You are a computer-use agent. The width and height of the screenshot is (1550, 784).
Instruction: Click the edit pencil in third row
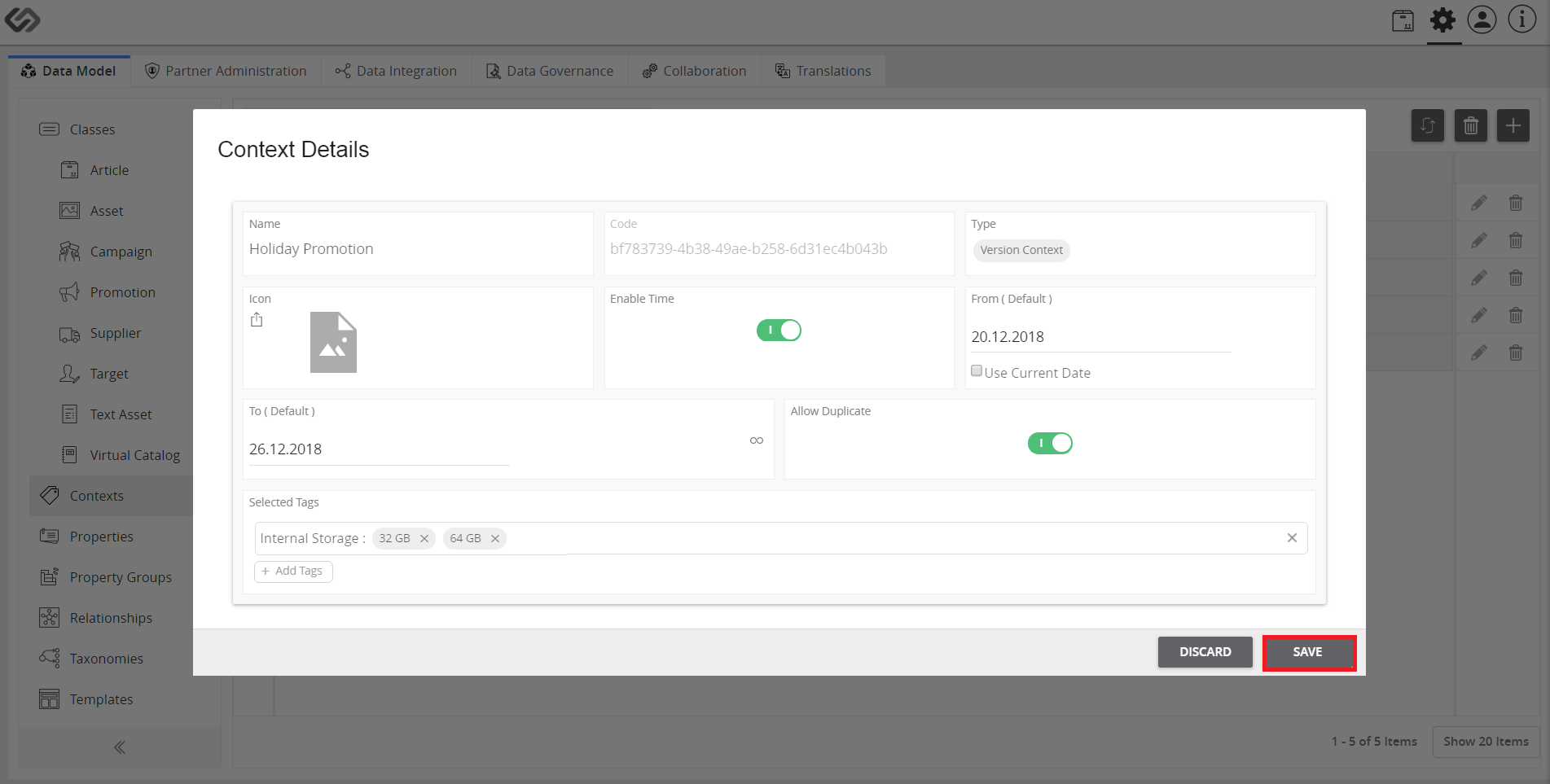(x=1479, y=278)
